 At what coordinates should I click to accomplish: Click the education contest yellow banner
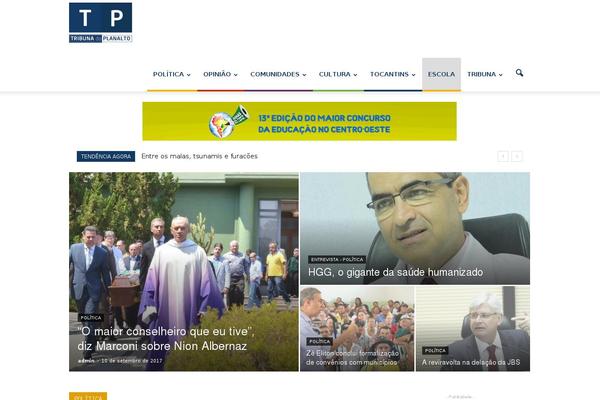pos(299,121)
